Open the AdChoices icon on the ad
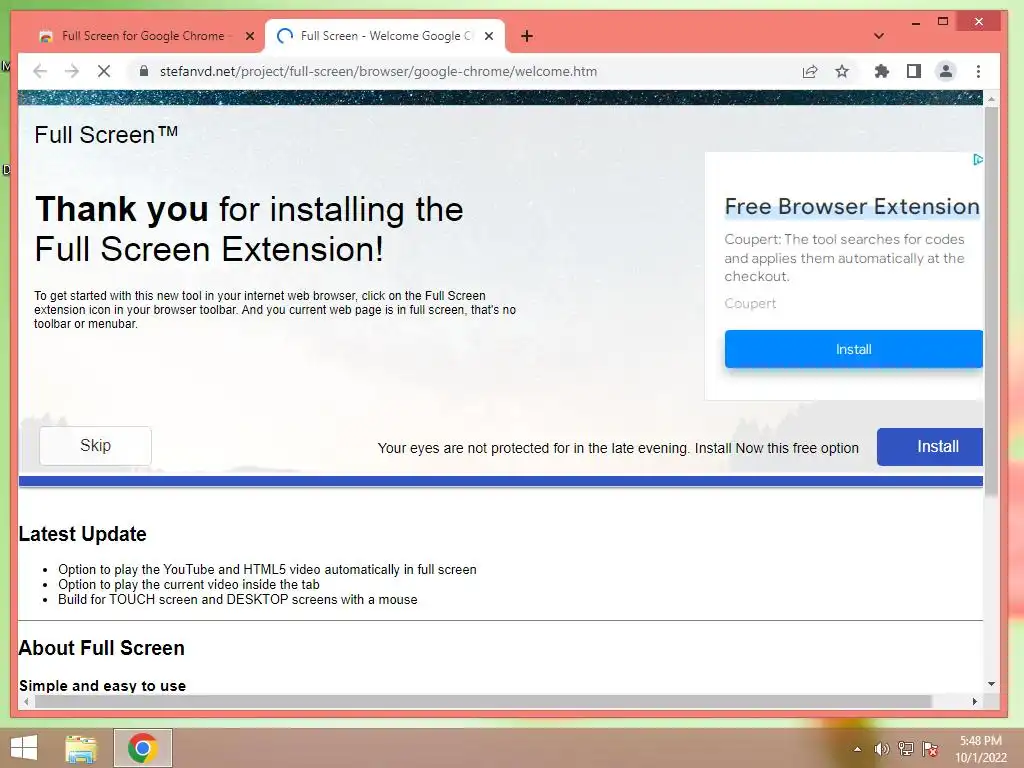 pos(978,159)
